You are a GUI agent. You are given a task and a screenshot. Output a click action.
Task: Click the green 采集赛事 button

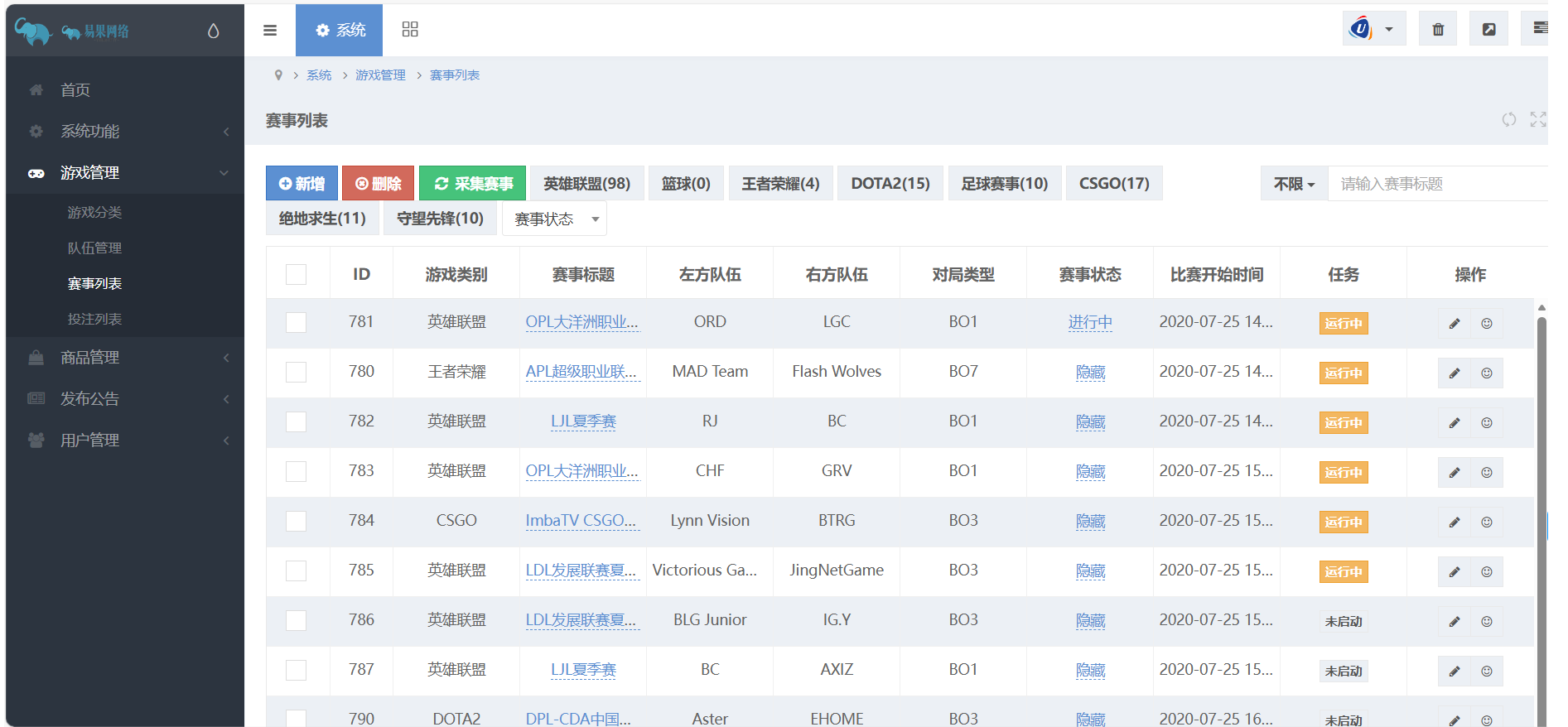[x=472, y=184]
